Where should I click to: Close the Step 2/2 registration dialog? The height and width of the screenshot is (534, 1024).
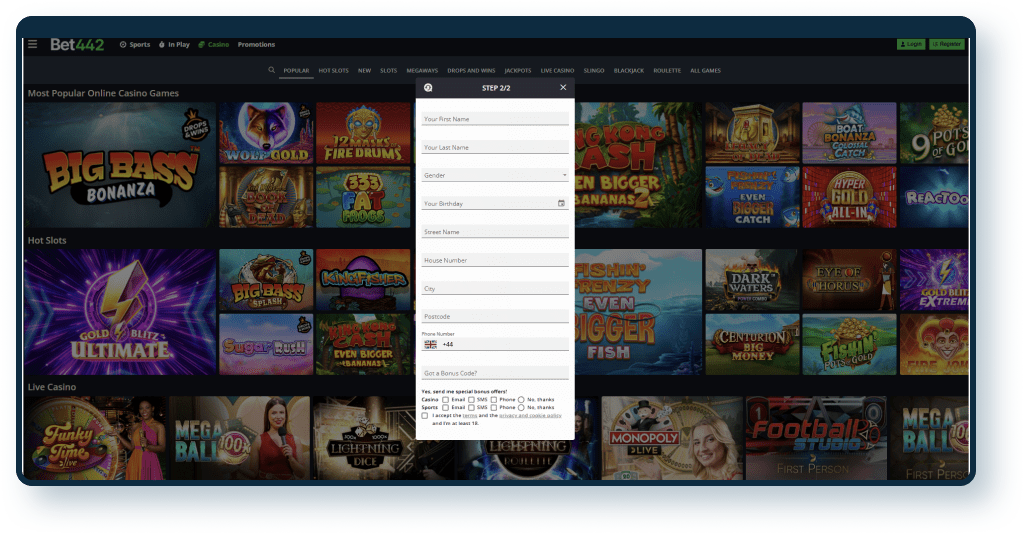(x=563, y=87)
